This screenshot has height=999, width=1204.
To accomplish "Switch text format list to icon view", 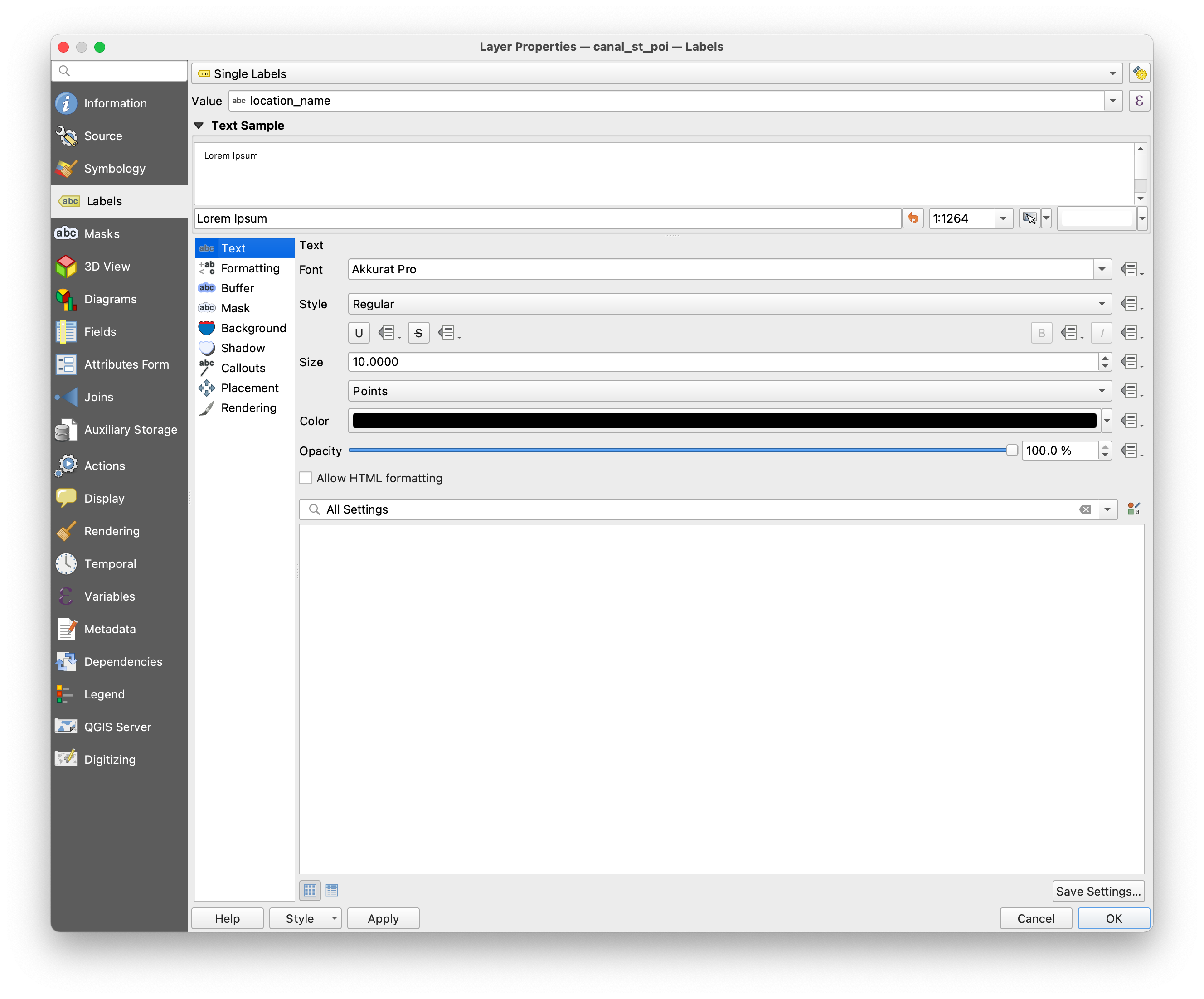I will coord(310,890).
